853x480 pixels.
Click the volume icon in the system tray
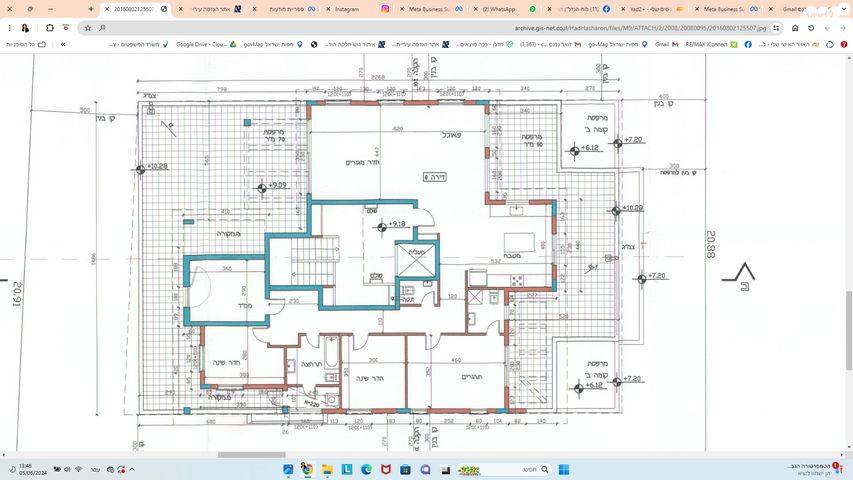[66, 469]
